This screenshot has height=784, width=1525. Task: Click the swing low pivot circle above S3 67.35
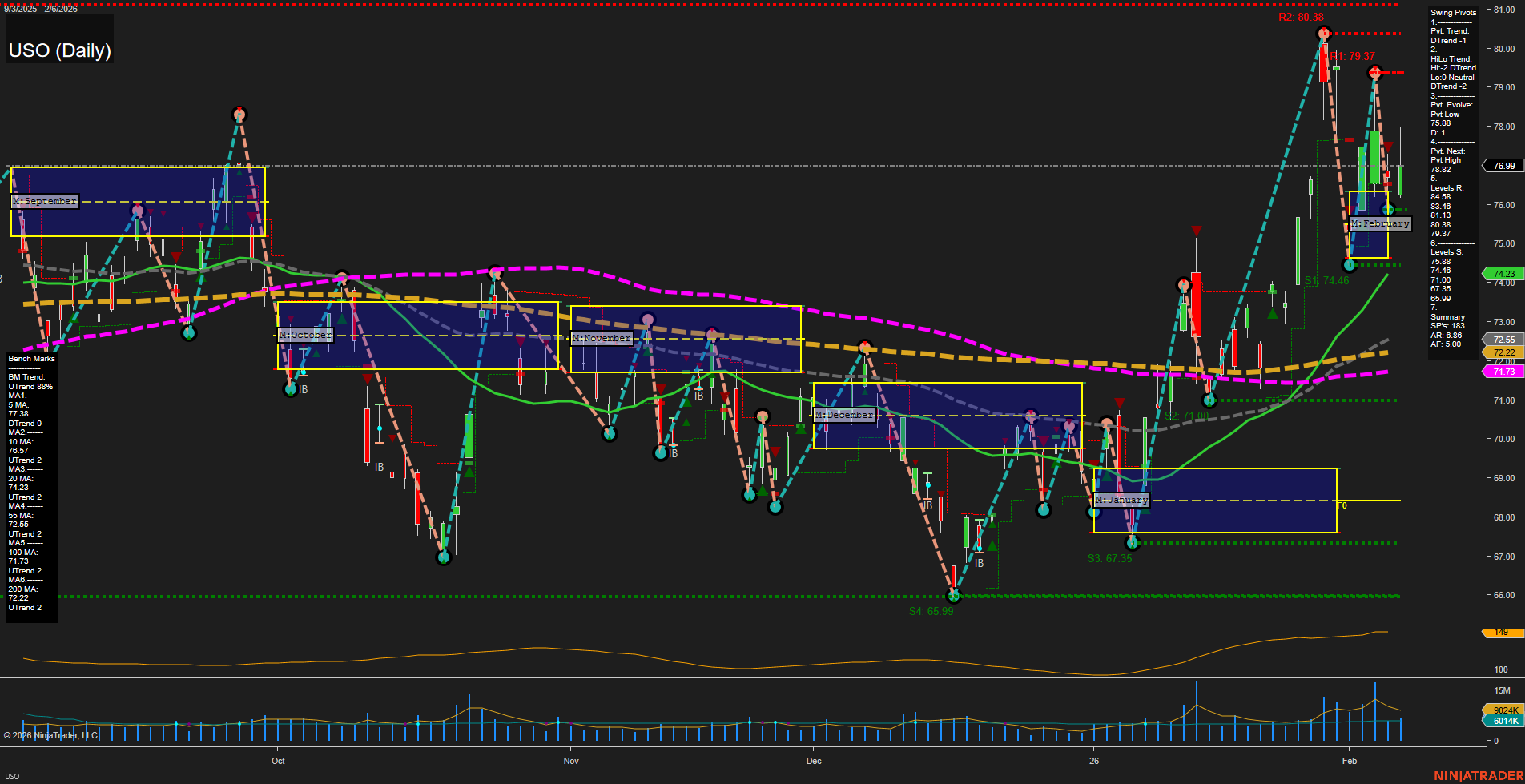click(x=1133, y=543)
